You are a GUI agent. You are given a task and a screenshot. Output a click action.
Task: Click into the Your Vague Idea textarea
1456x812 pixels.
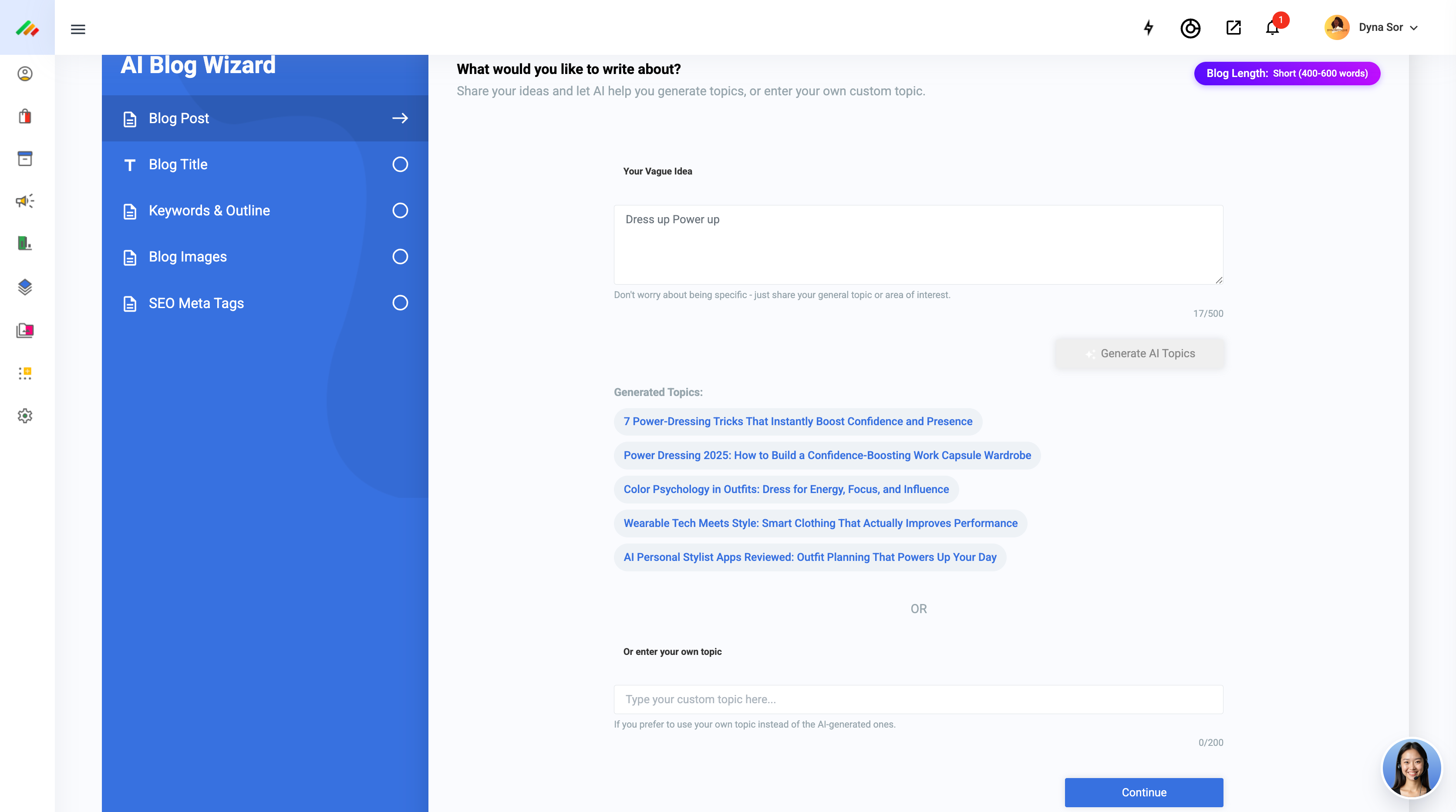[x=918, y=245]
